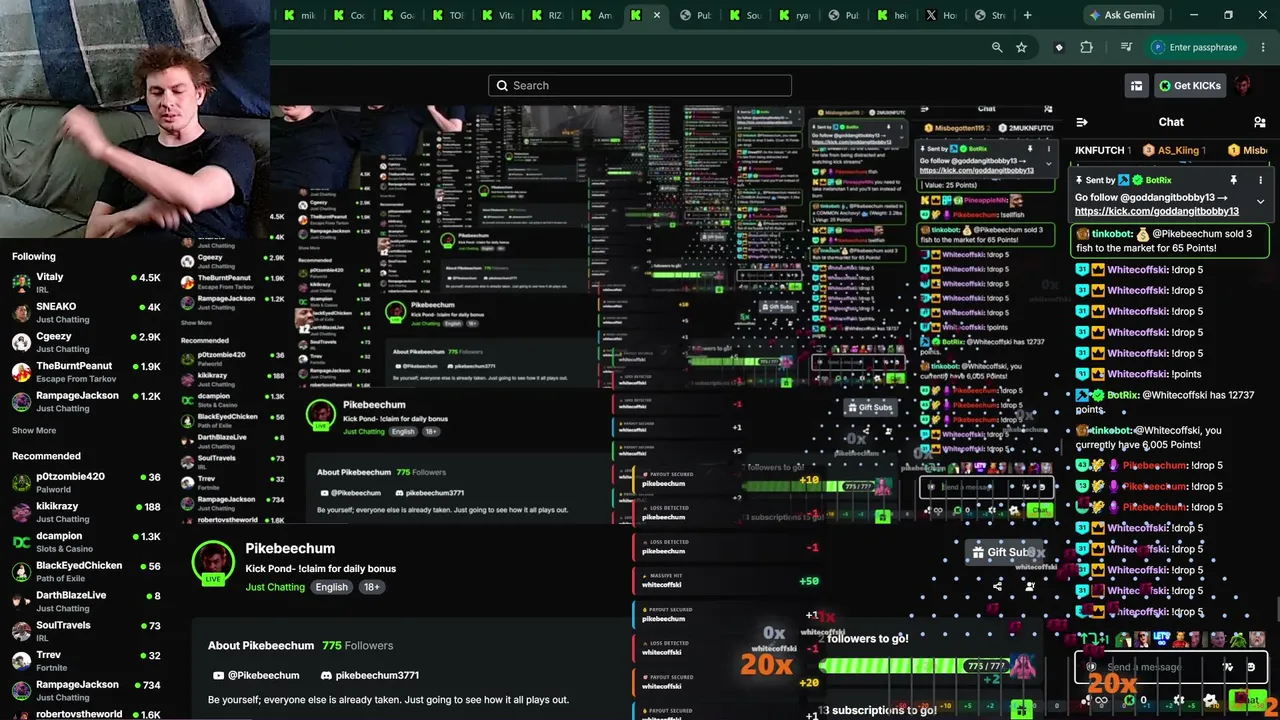
Task: Open a new browser tab
Action: click(1027, 15)
